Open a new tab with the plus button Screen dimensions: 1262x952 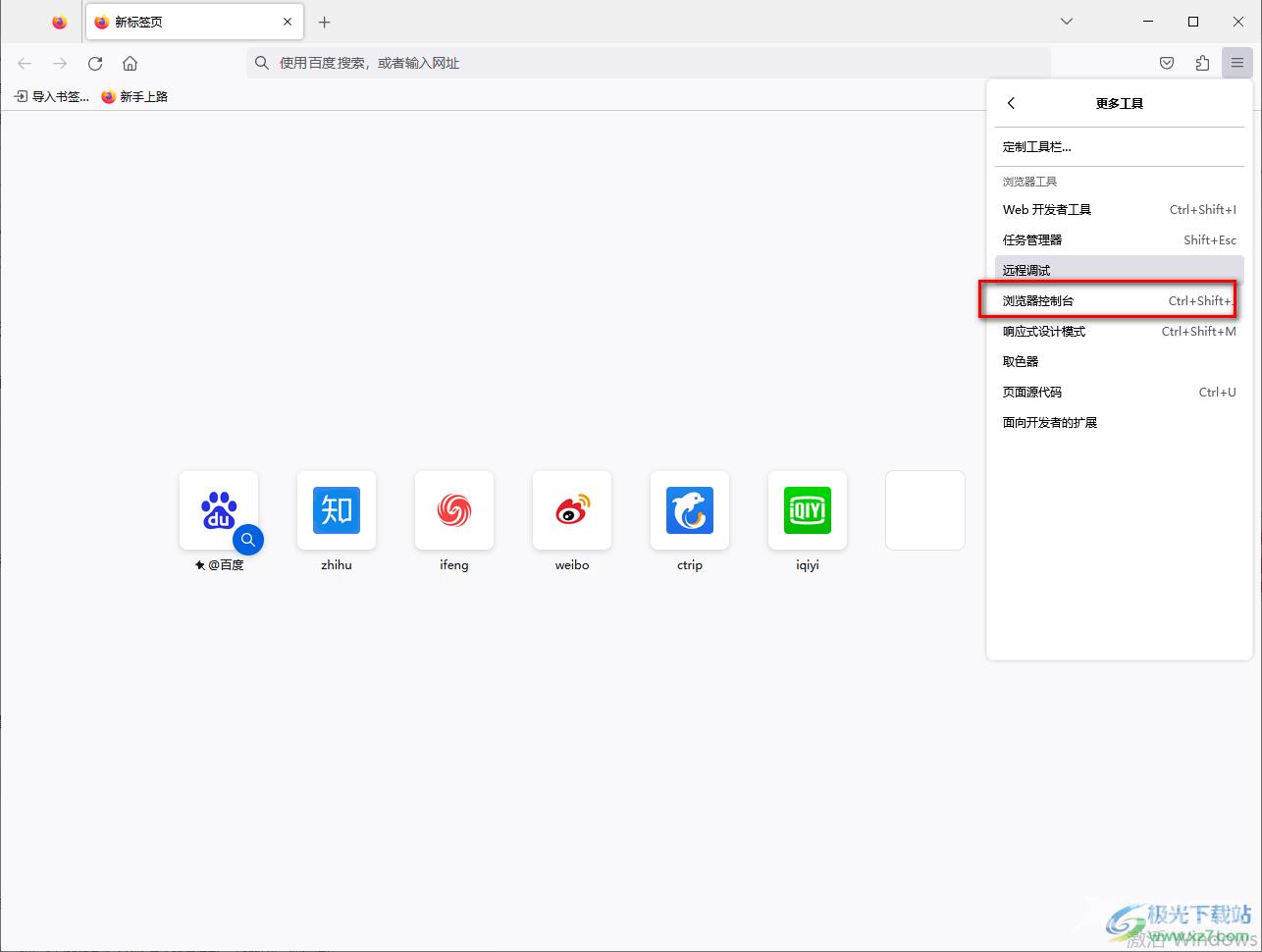325,22
